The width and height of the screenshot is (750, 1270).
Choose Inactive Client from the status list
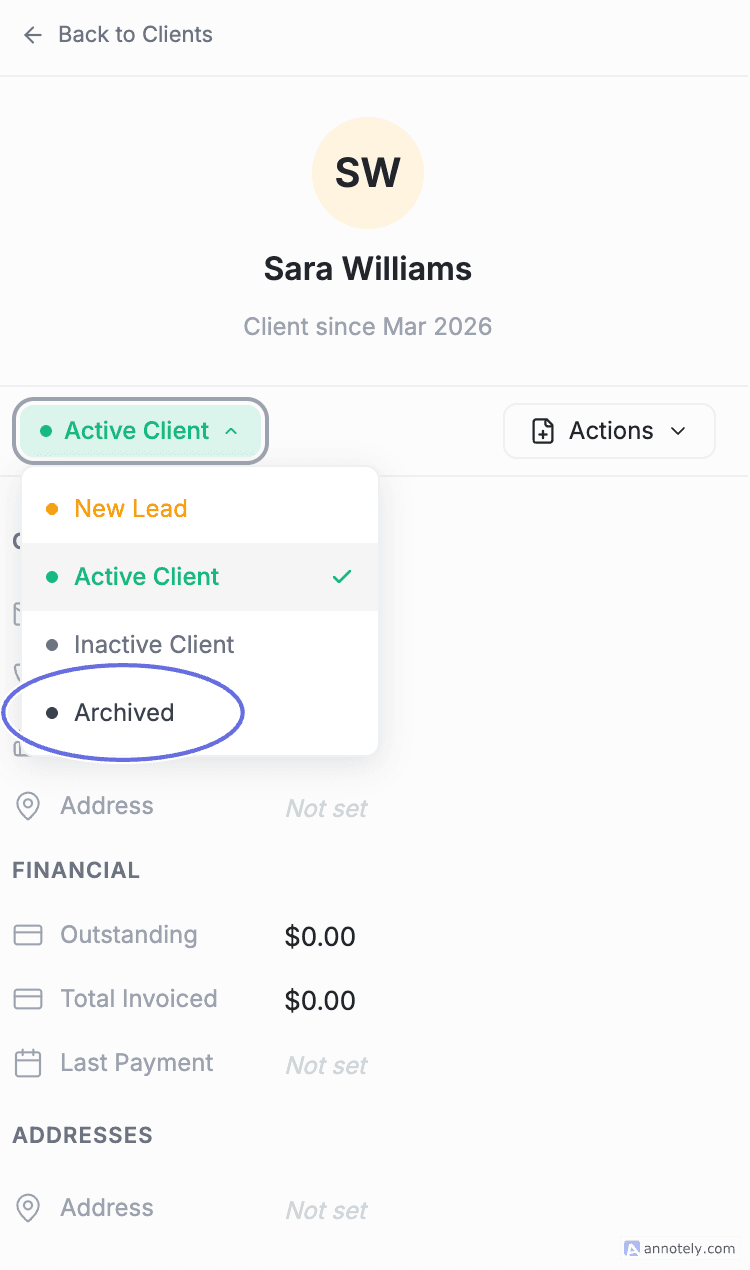(x=155, y=645)
